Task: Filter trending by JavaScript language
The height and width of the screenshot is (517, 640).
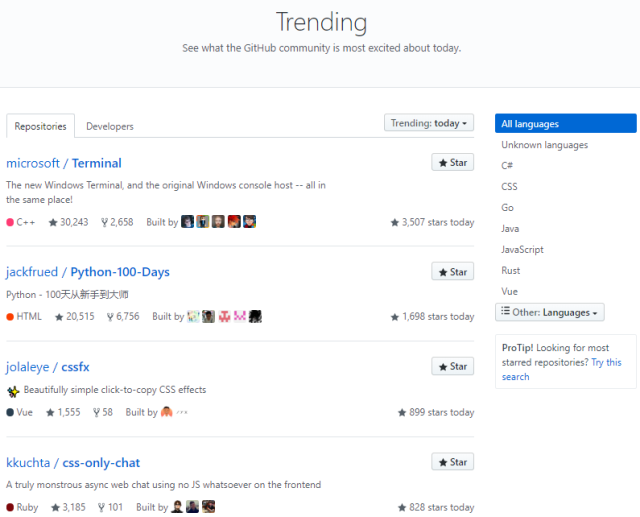Action: pyautogui.click(x=522, y=249)
